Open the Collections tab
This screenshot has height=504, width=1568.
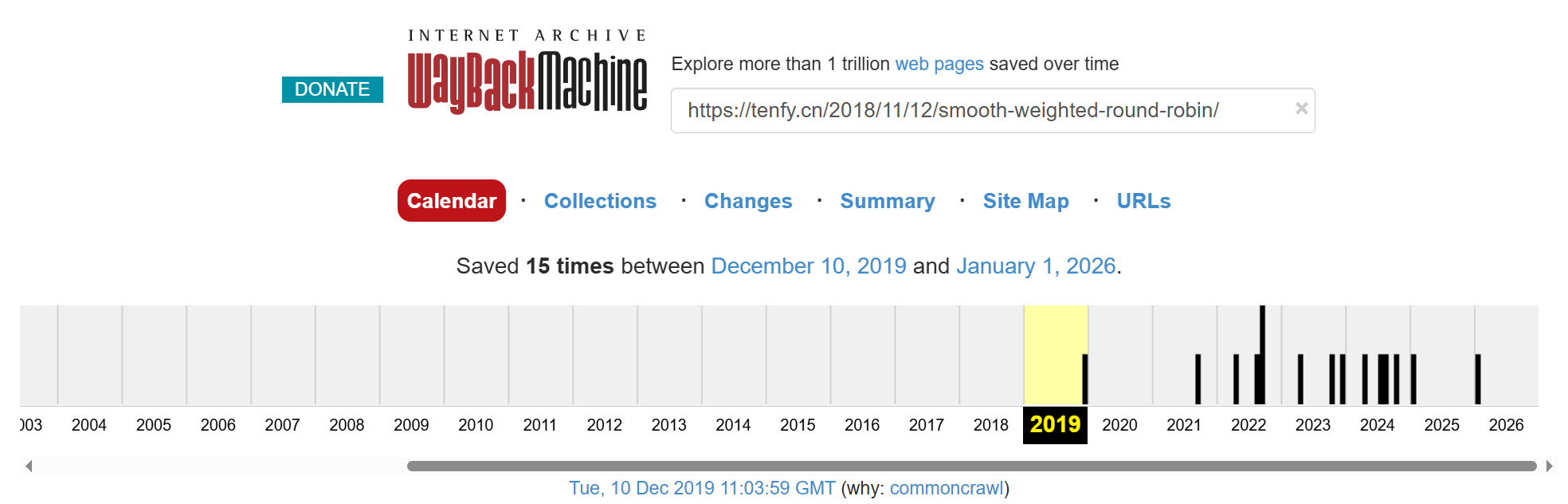coord(600,201)
